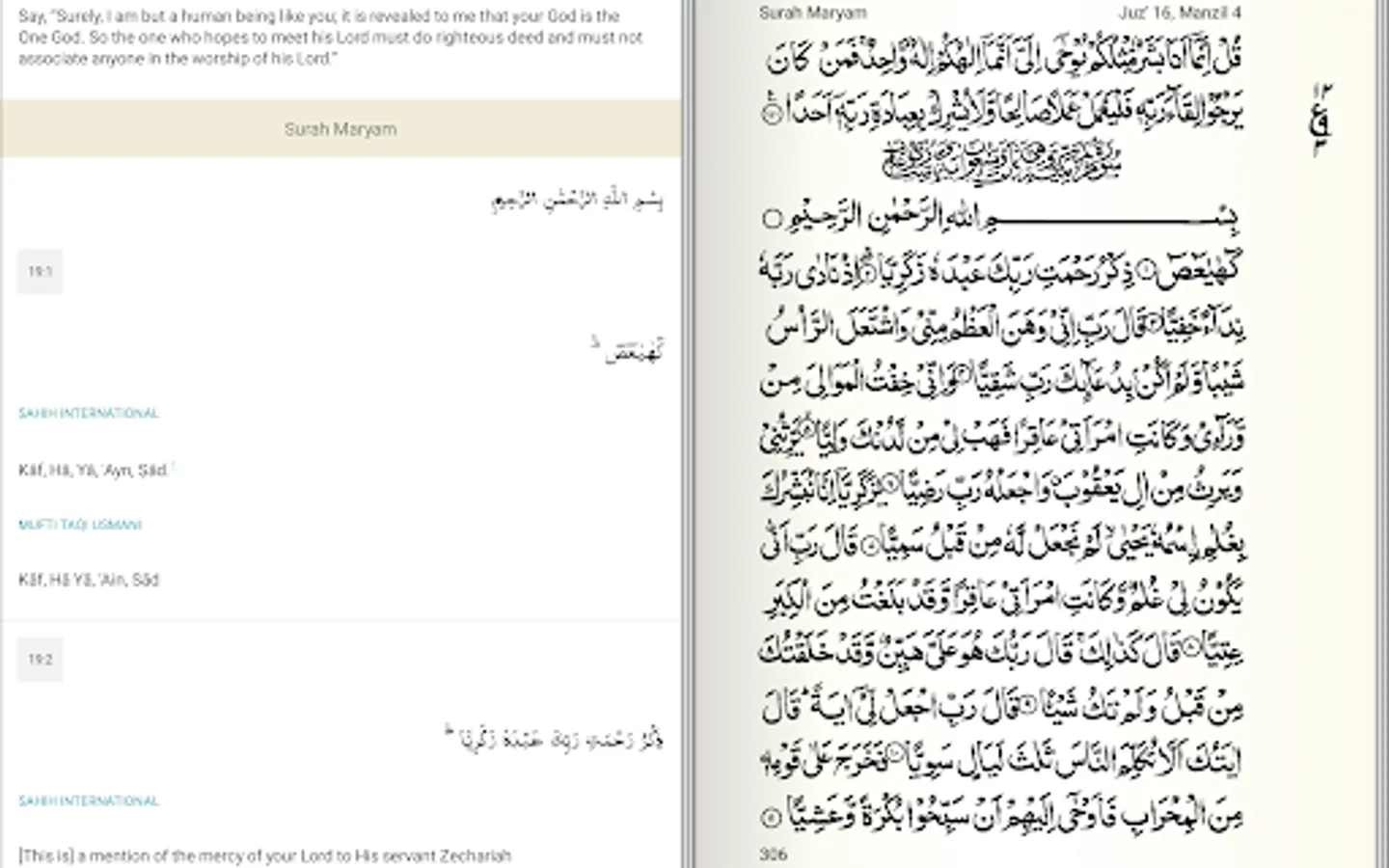Tap the ornate surah title calligraphy on mushaf

[x=1001, y=160]
